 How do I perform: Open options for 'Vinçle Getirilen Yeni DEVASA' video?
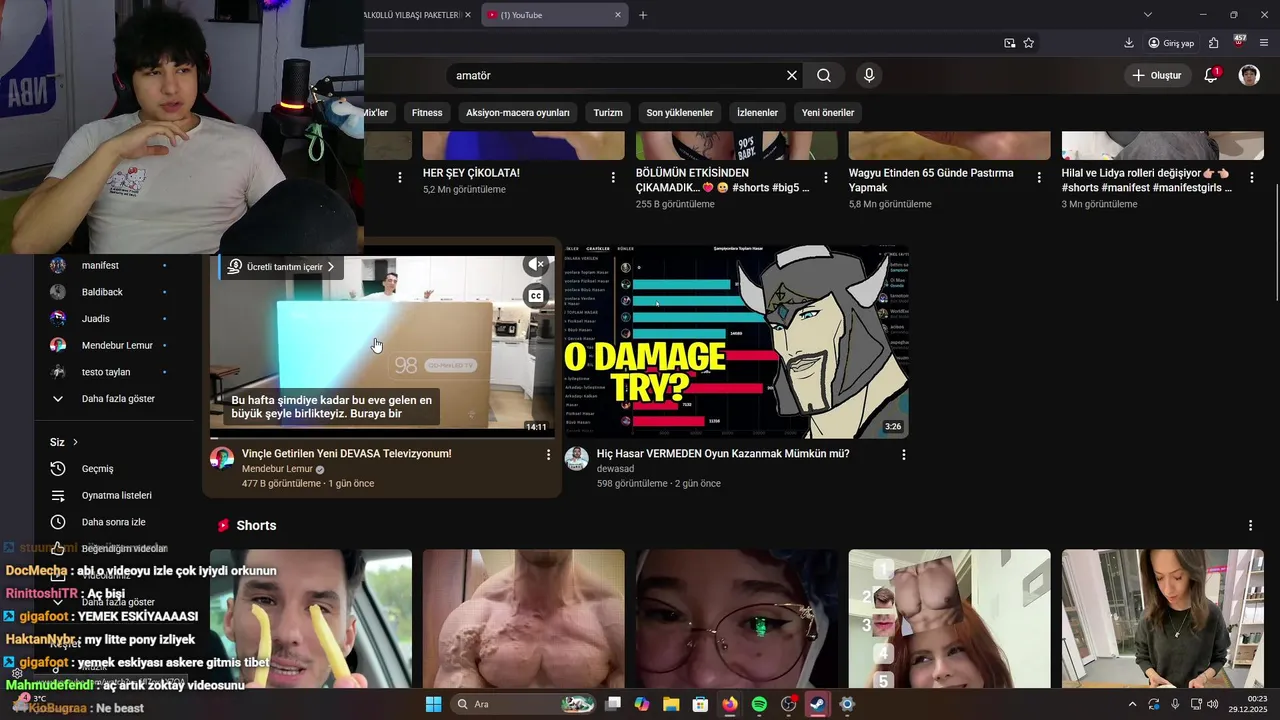point(548,454)
